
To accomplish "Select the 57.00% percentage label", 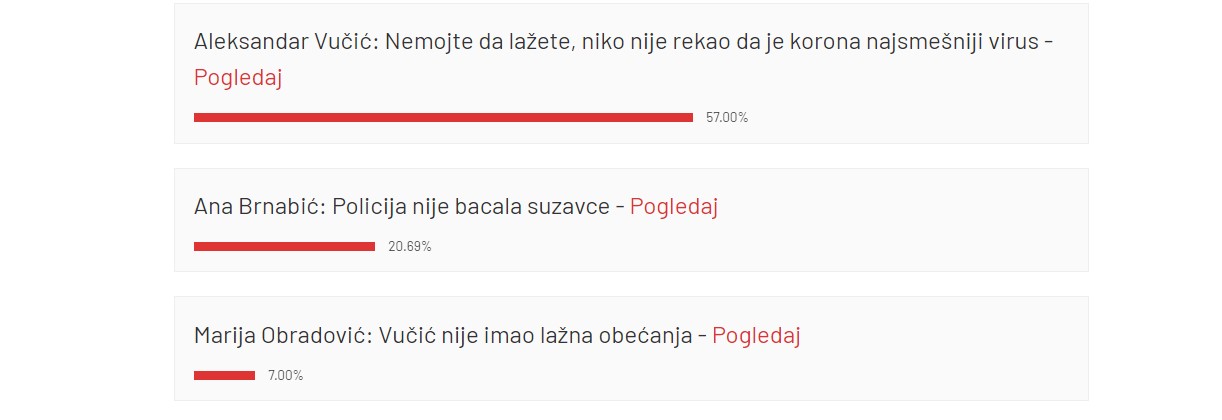I will click(x=727, y=118).
